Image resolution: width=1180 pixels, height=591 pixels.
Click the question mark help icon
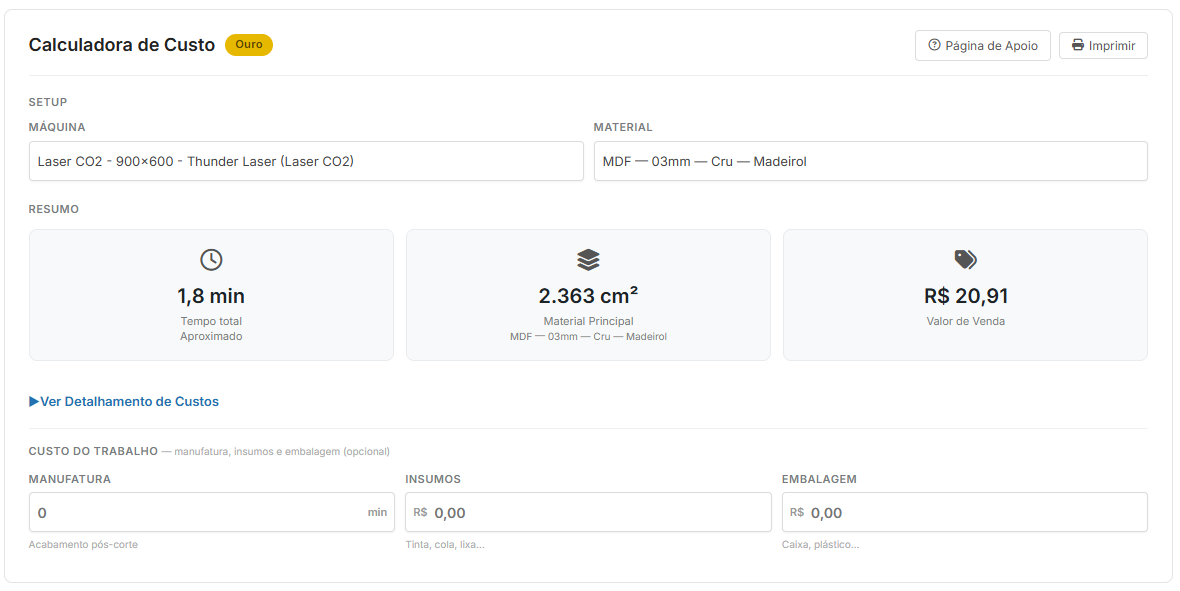coord(934,45)
